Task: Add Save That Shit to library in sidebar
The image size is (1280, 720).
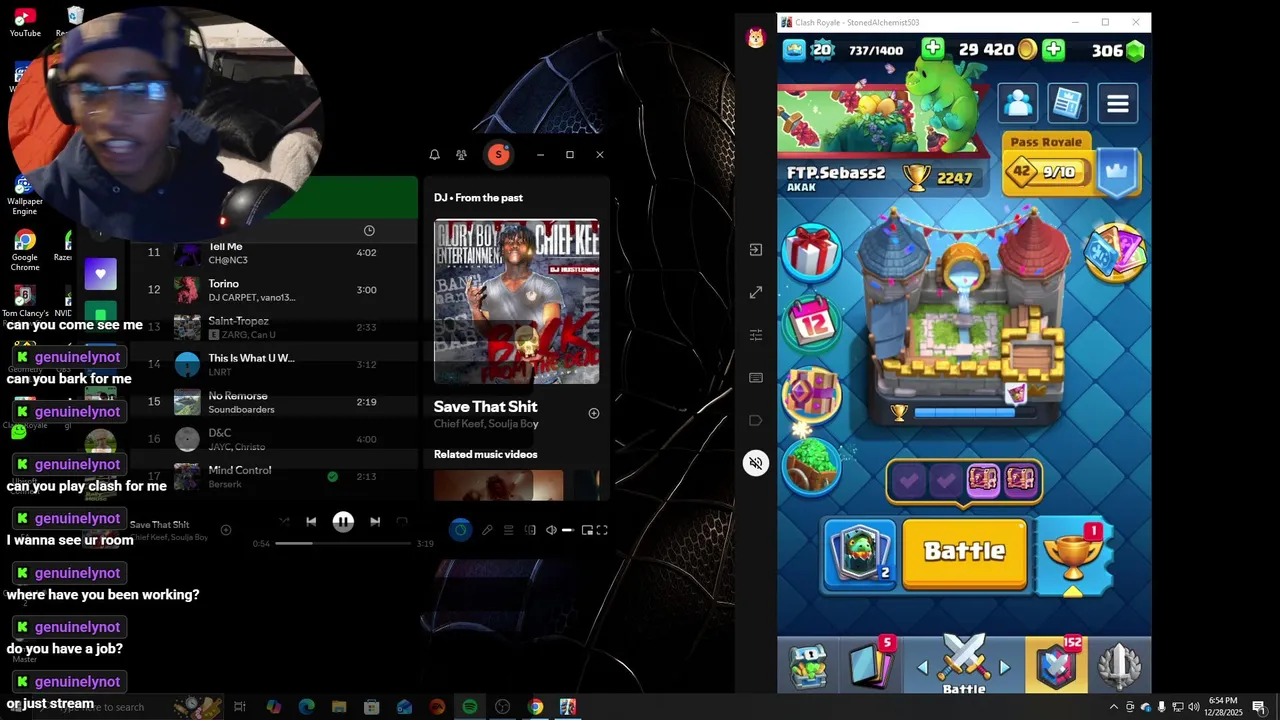Action: coord(594,413)
